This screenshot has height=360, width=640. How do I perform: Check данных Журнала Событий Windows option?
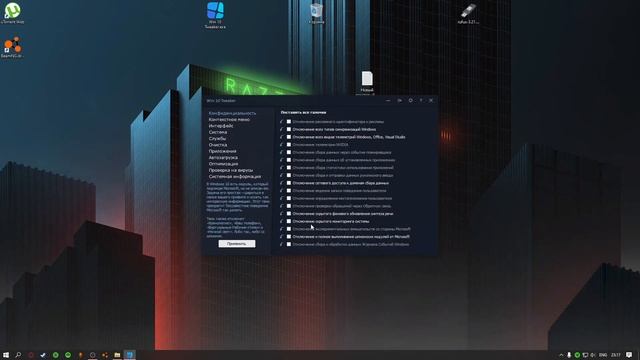[x=289, y=244]
